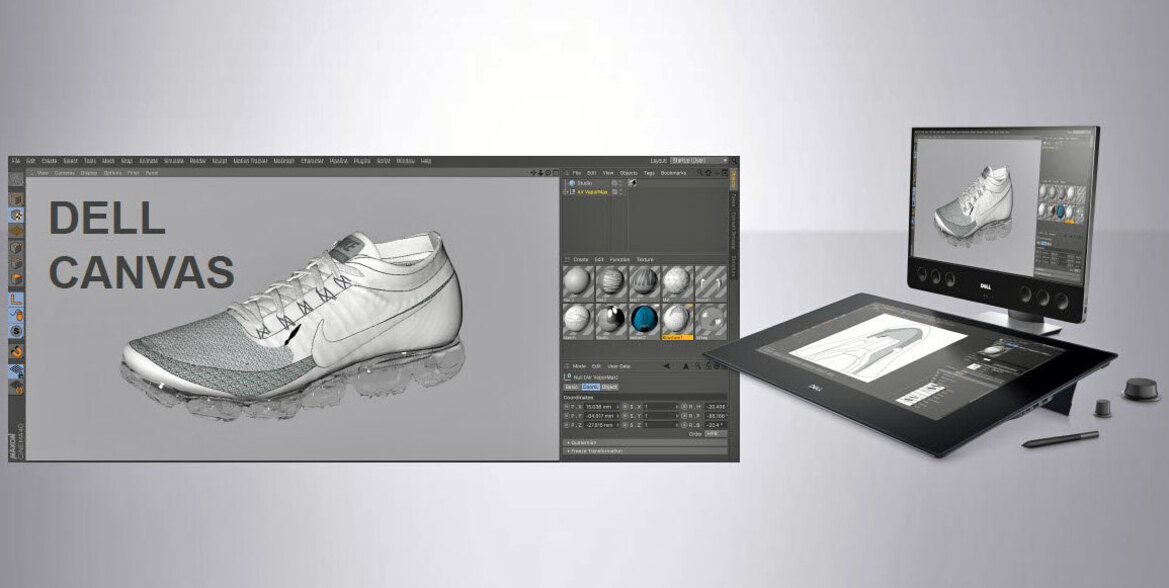Switch to the Coord. attributes tab
Image resolution: width=1169 pixels, height=588 pixels.
coord(590,387)
